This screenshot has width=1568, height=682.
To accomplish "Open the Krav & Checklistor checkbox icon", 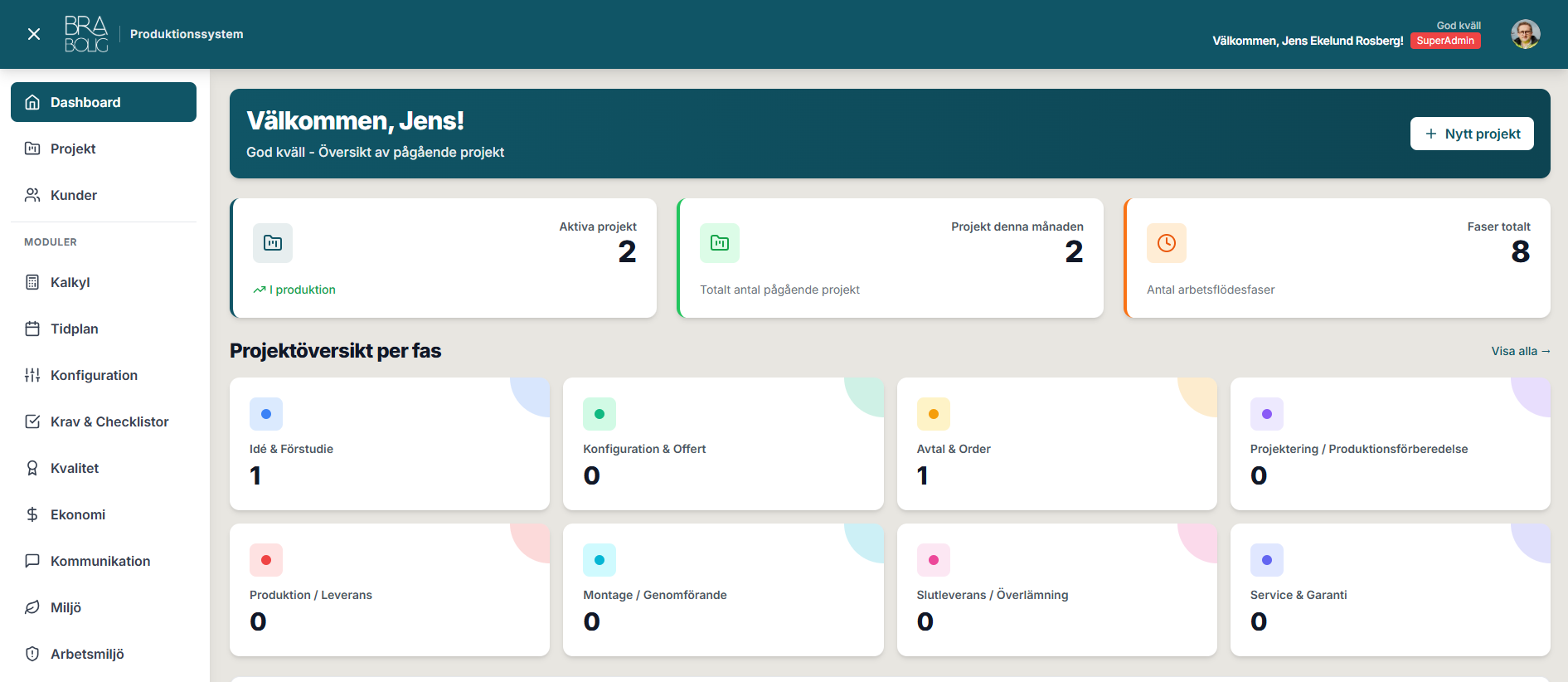I will coord(32,421).
